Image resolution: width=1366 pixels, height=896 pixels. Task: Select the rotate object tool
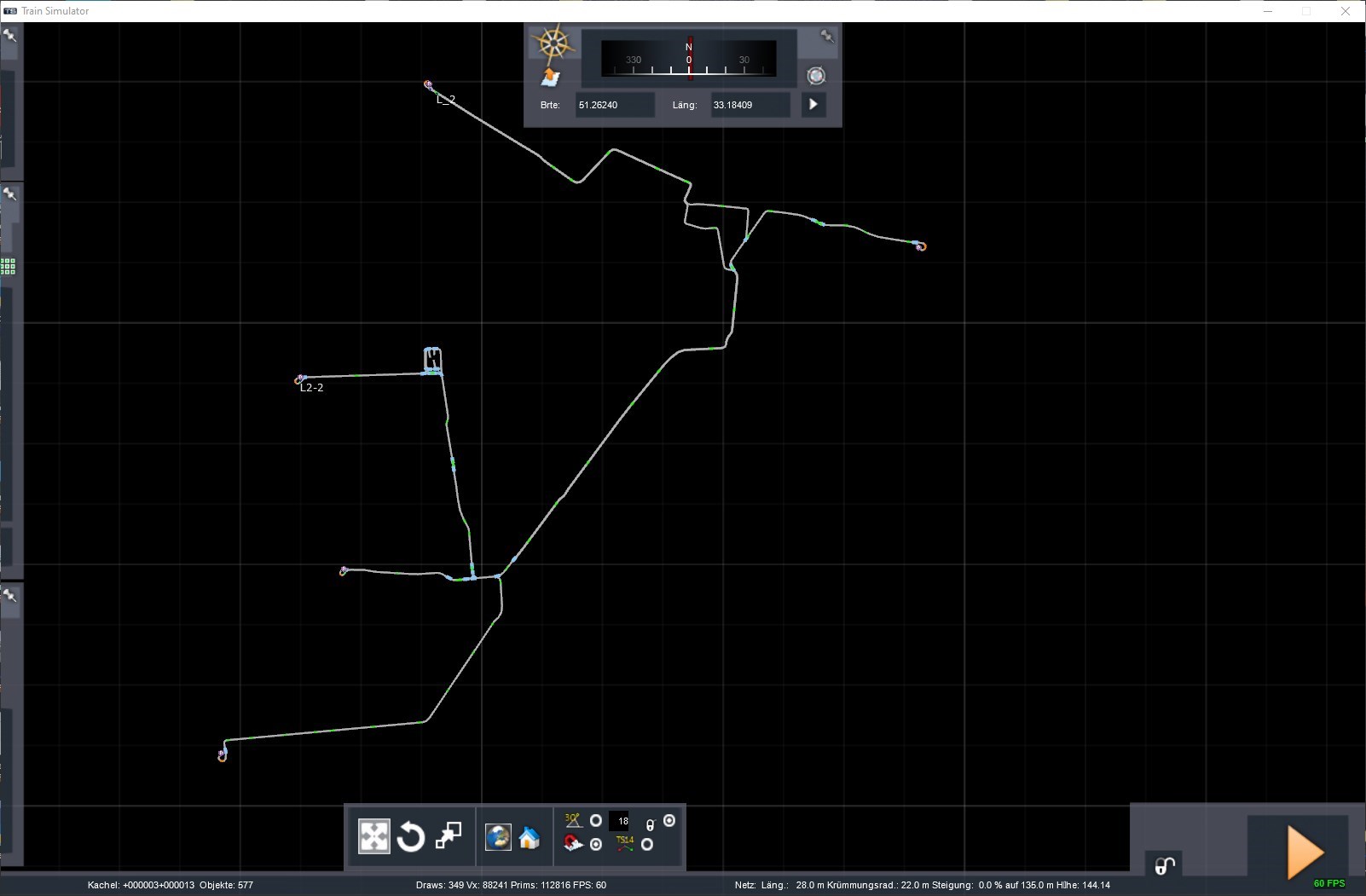(411, 836)
